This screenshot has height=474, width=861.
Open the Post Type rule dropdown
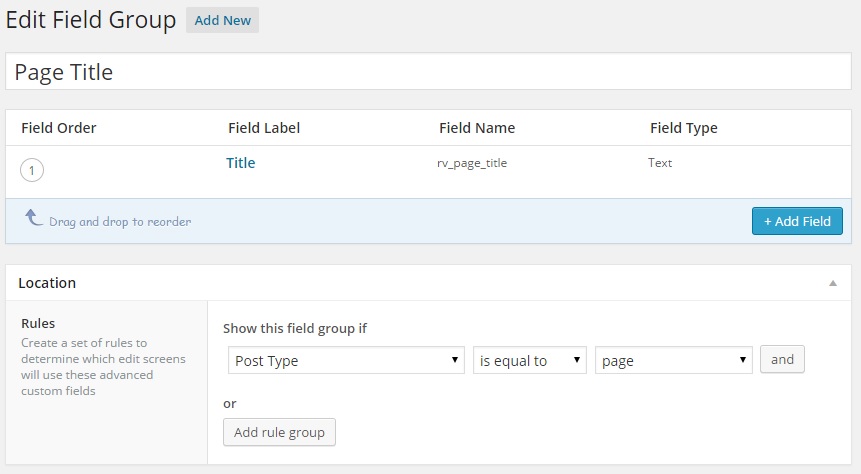click(x=346, y=360)
